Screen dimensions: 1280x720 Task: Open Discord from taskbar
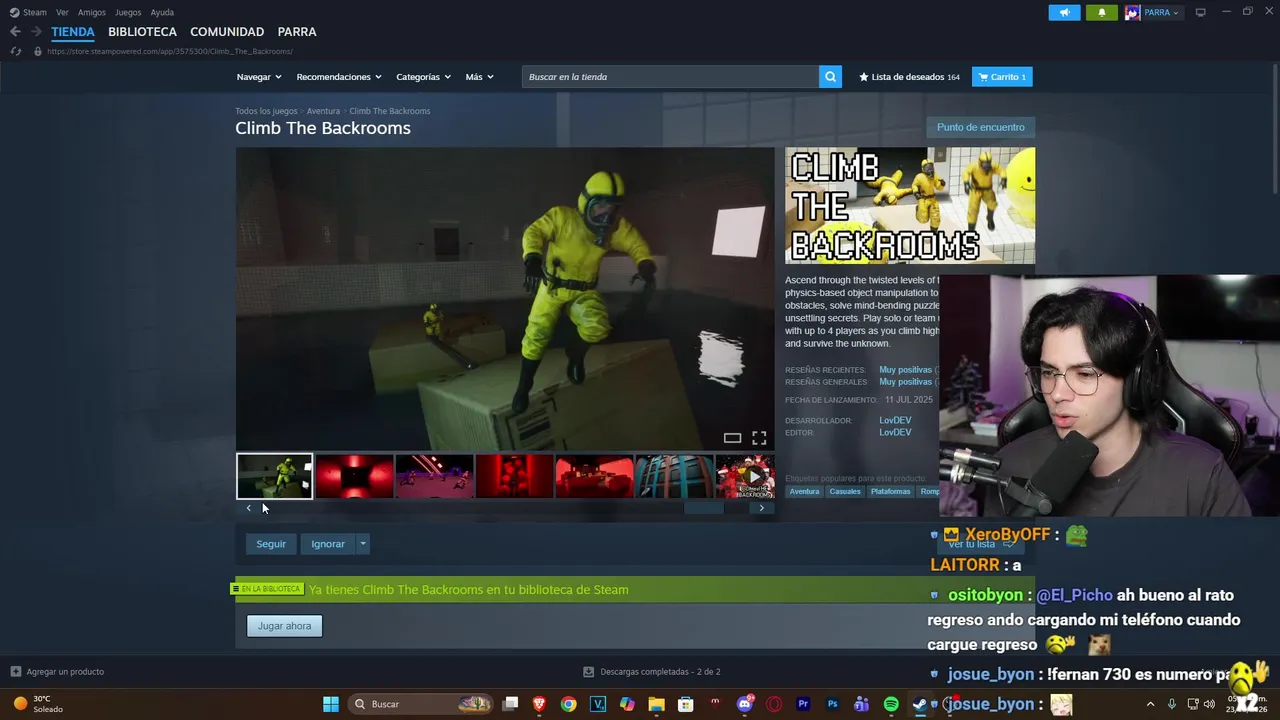coord(744,704)
